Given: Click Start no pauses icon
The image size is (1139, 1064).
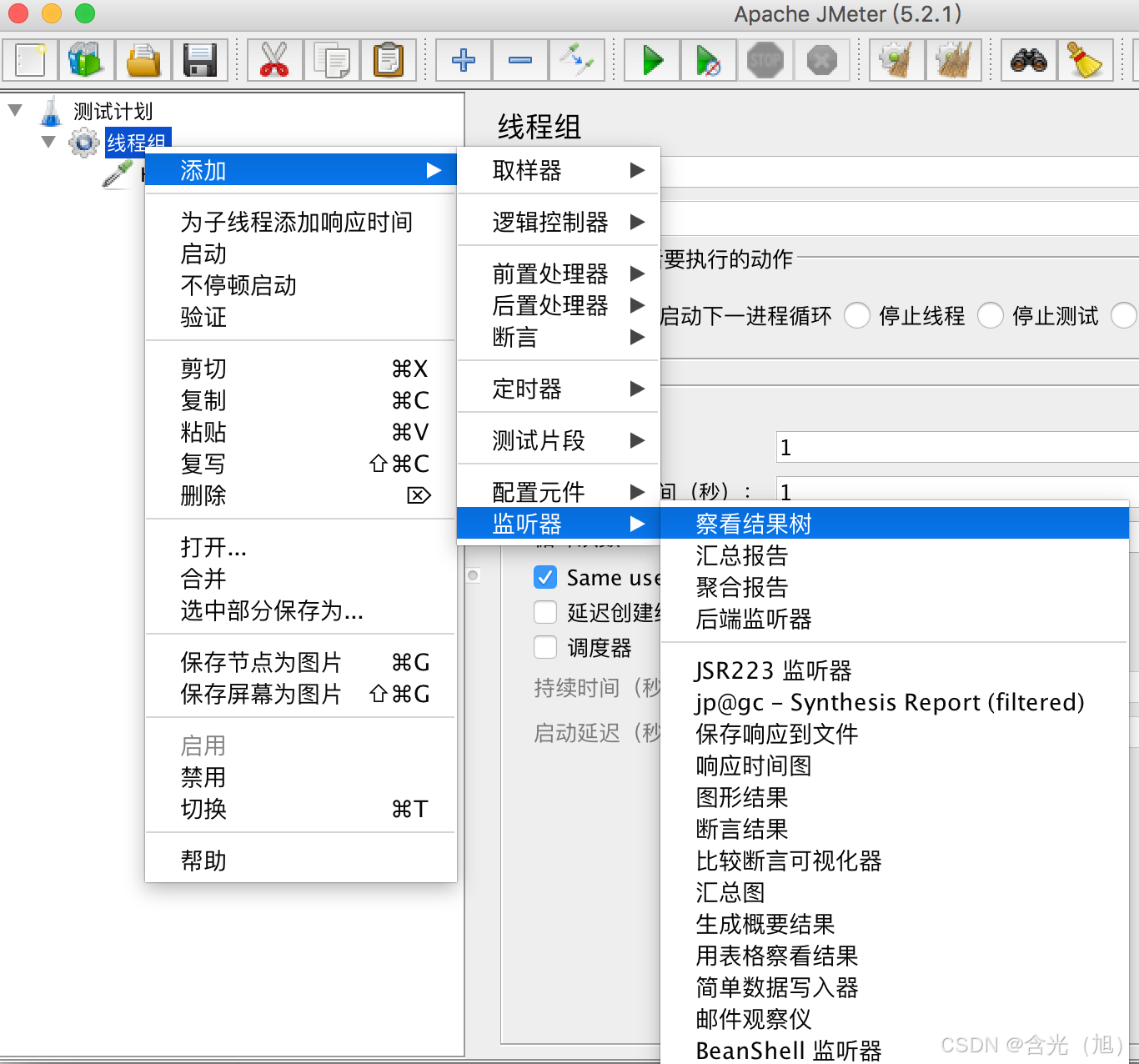Looking at the screenshot, I should [x=709, y=60].
